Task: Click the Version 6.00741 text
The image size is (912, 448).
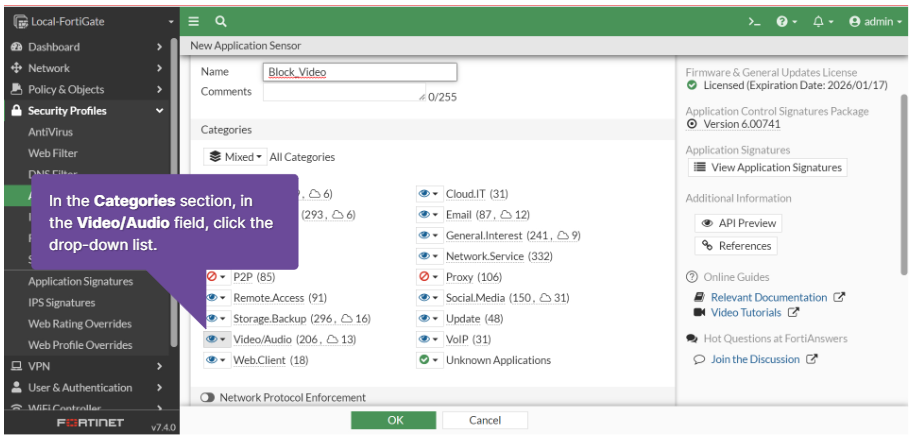Action: point(742,124)
